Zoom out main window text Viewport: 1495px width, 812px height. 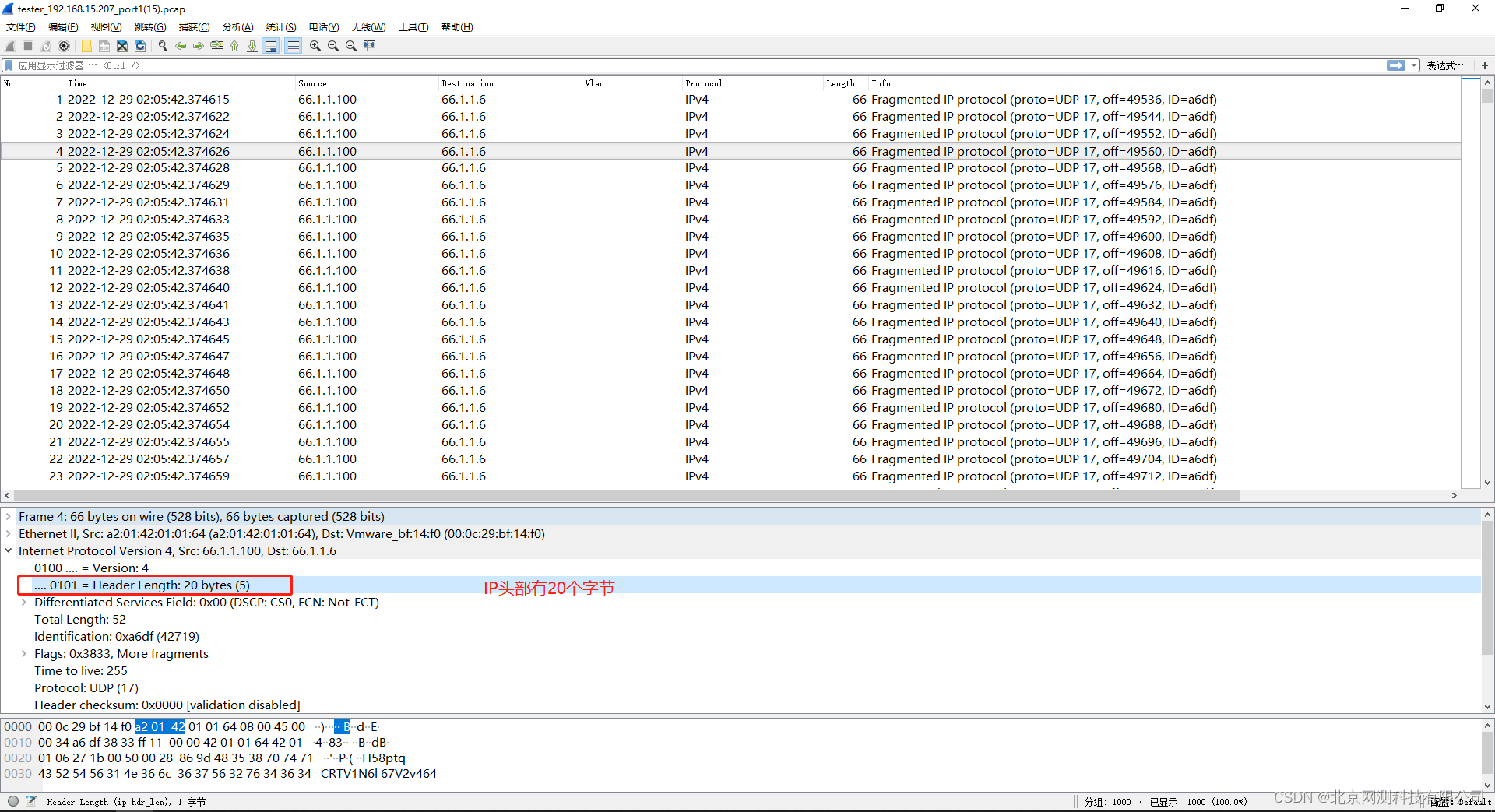click(333, 46)
